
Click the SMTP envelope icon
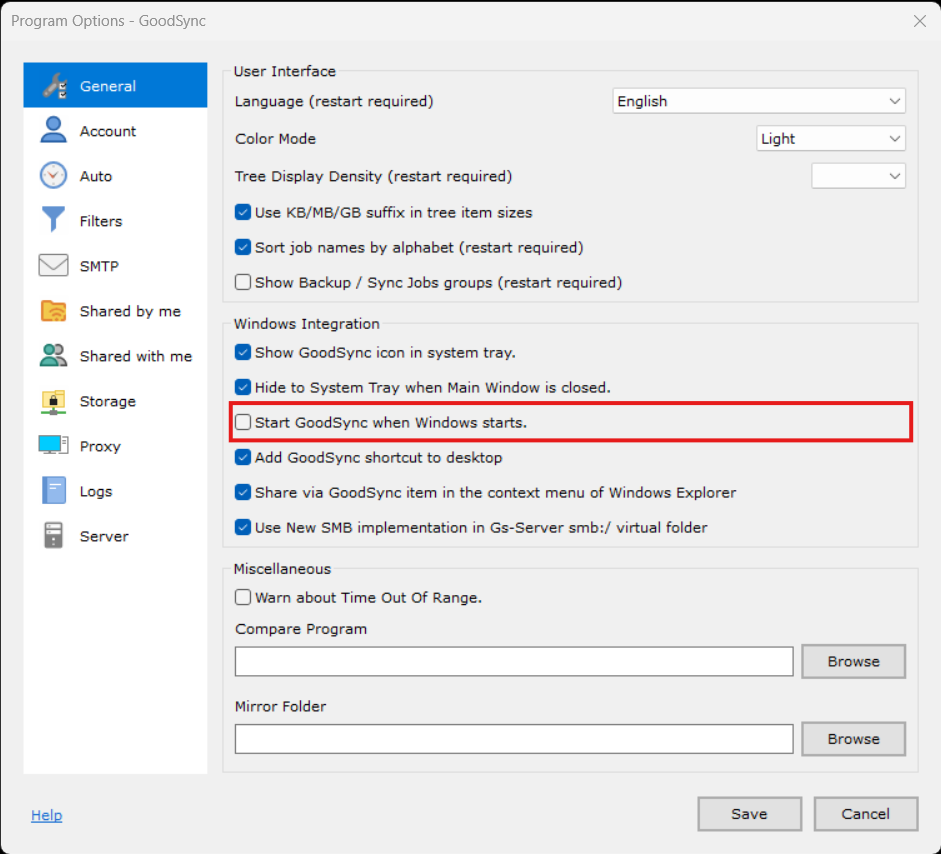tap(53, 266)
